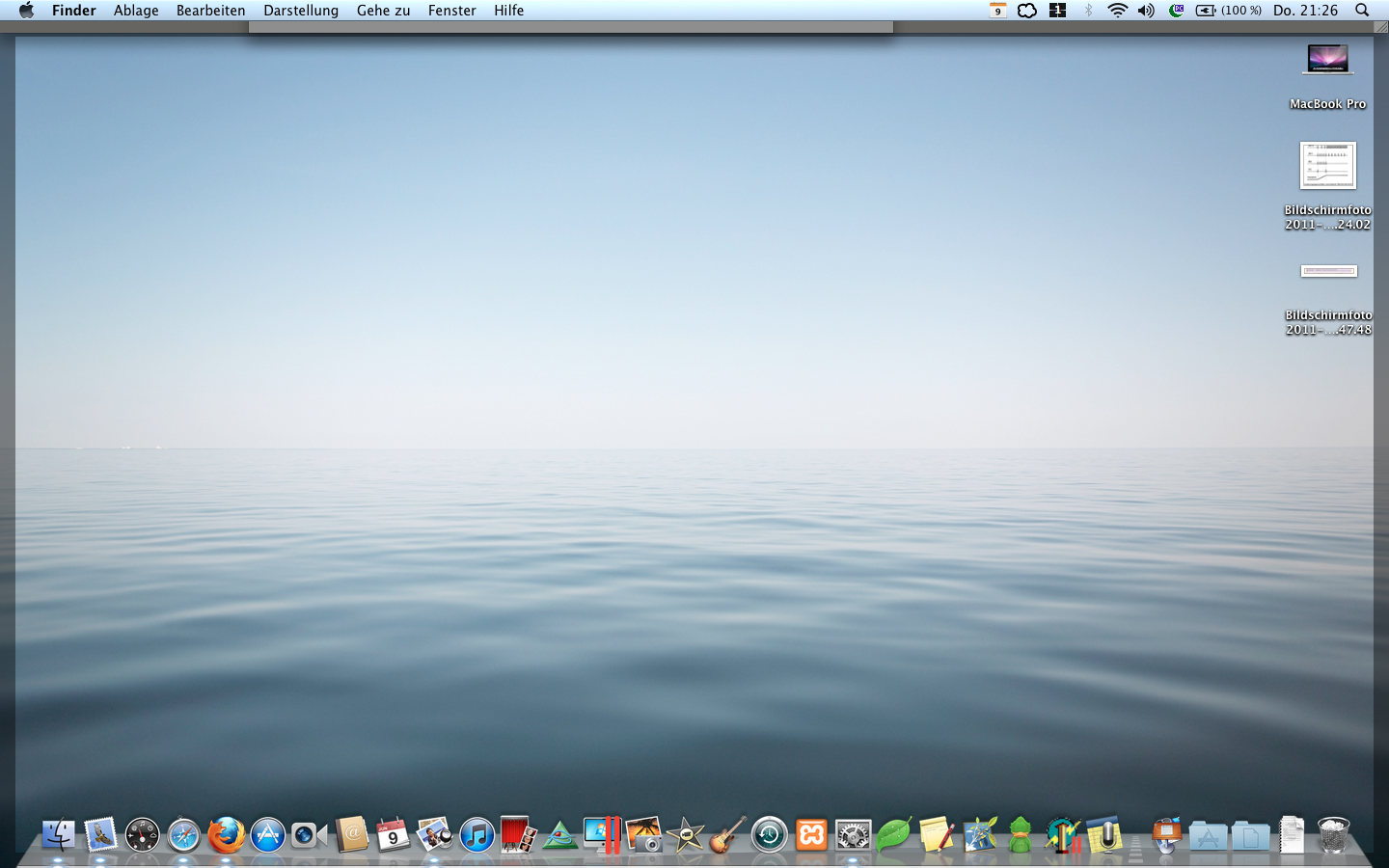The height and width of the screenshot is (868, 1389).
Task: Open iTunes from the Dock
Action: [x=477, y=835]
